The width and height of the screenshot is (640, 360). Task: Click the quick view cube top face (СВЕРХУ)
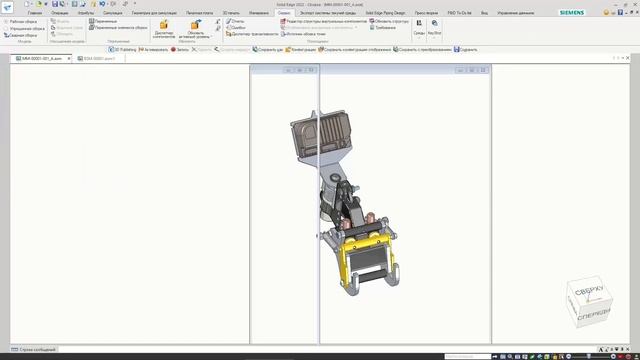click(589, 291)
